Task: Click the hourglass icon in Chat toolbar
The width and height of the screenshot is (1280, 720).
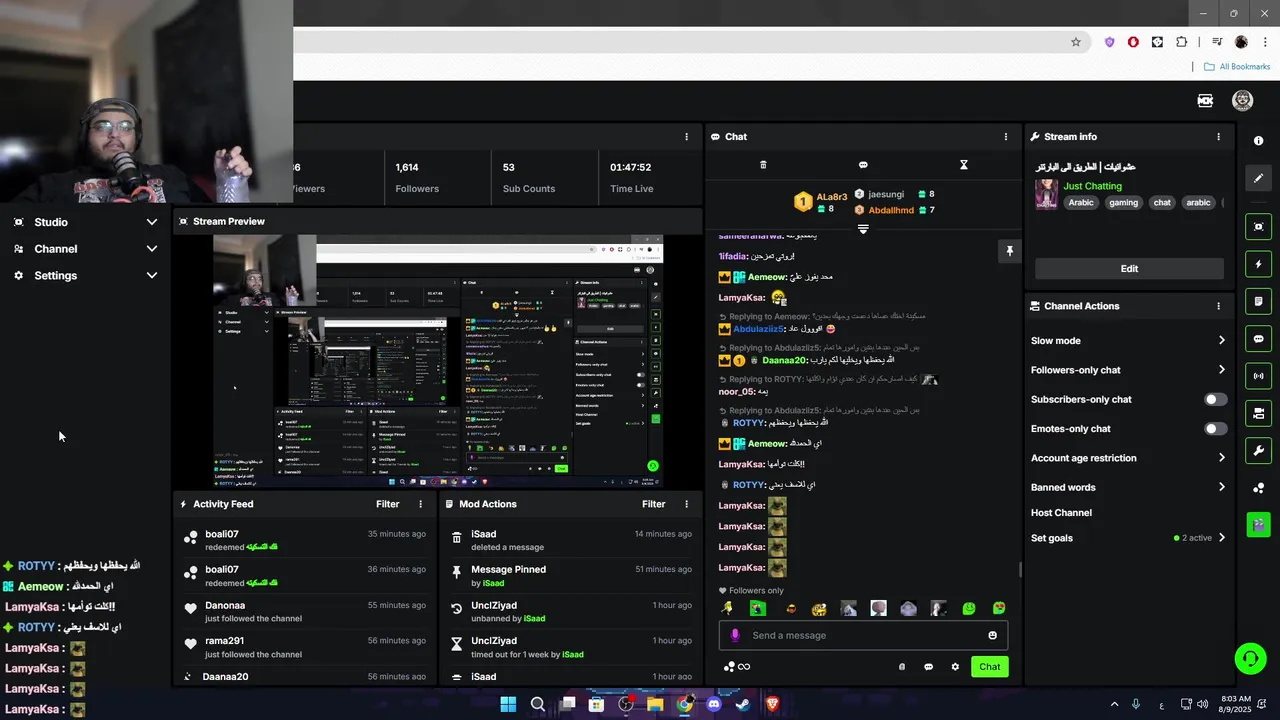Action: pos(964,165)
